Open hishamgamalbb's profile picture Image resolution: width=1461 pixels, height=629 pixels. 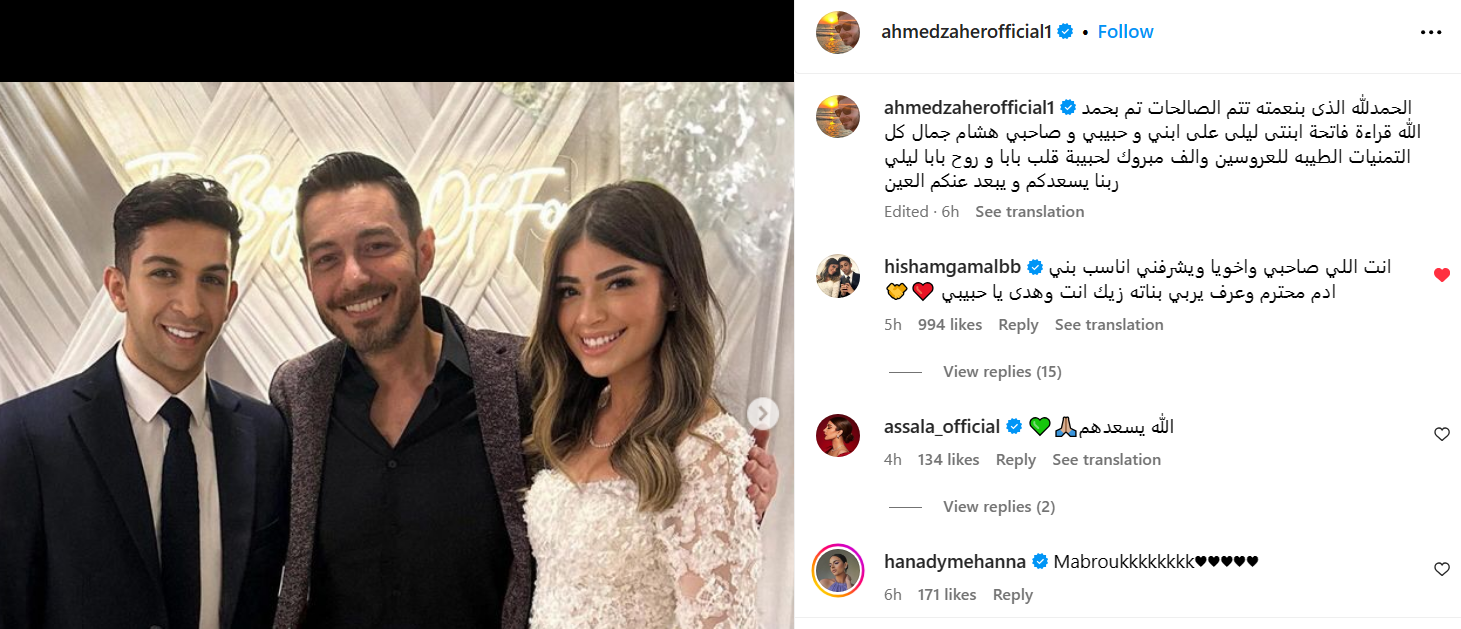(x=838, y=275)
